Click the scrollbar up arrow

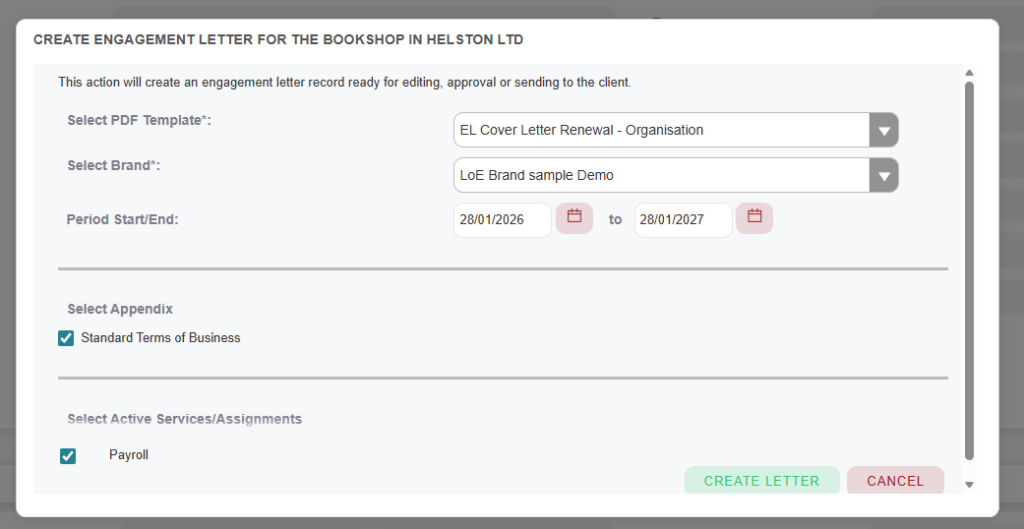coord(969,73)
